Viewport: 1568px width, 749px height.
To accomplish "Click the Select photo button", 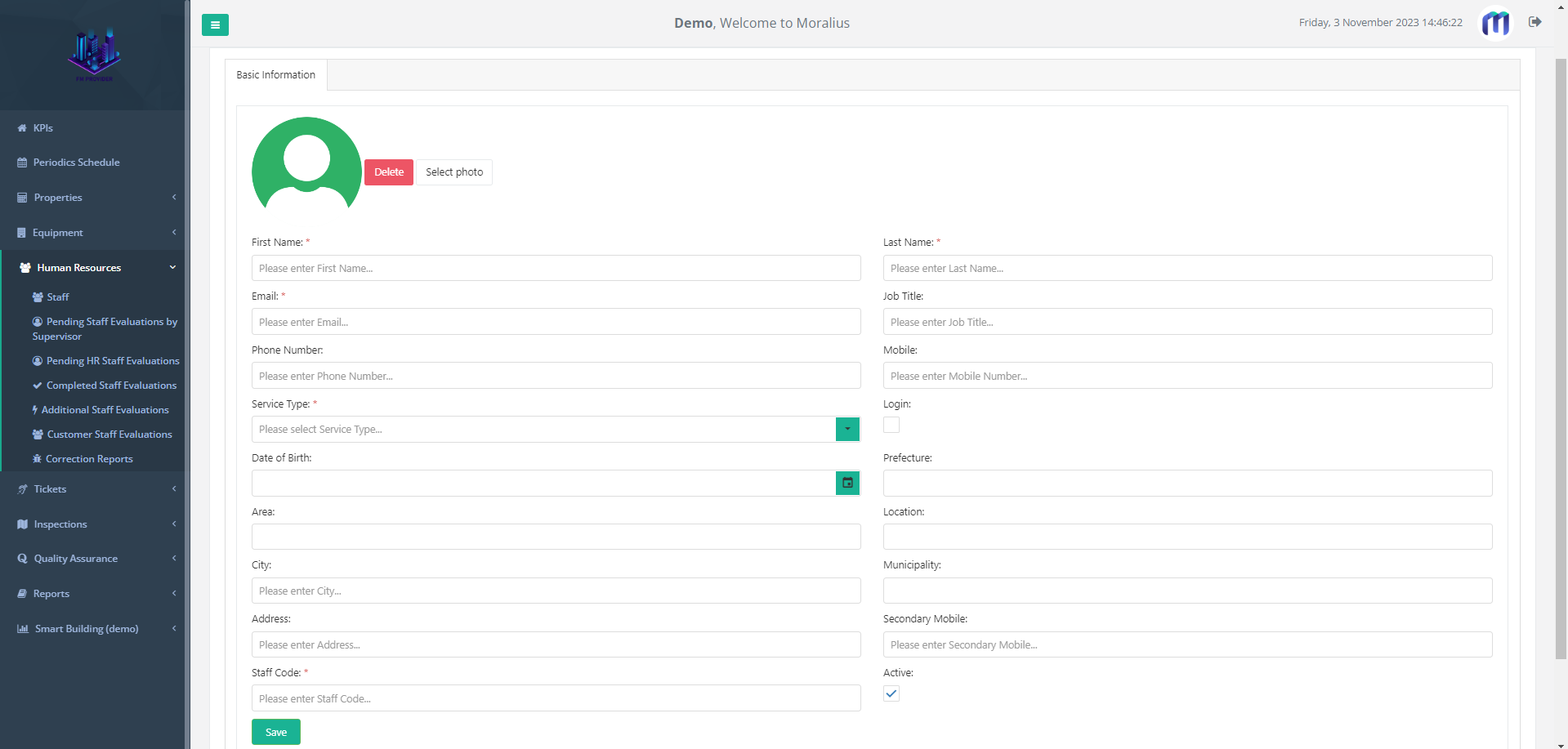I will pyautogui.click(x=454, y=172).
